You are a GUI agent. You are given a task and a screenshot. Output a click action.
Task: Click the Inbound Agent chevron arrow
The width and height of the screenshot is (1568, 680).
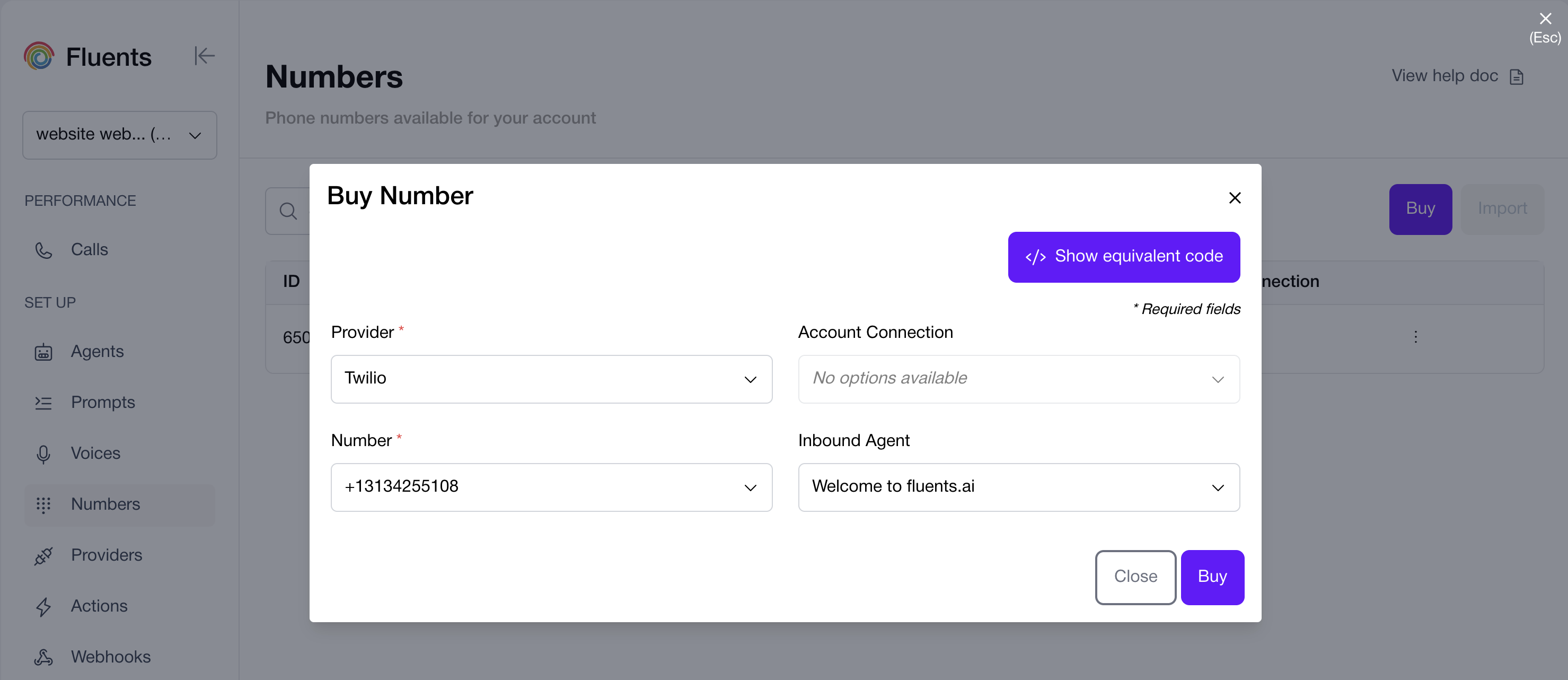coord(1218,487)
